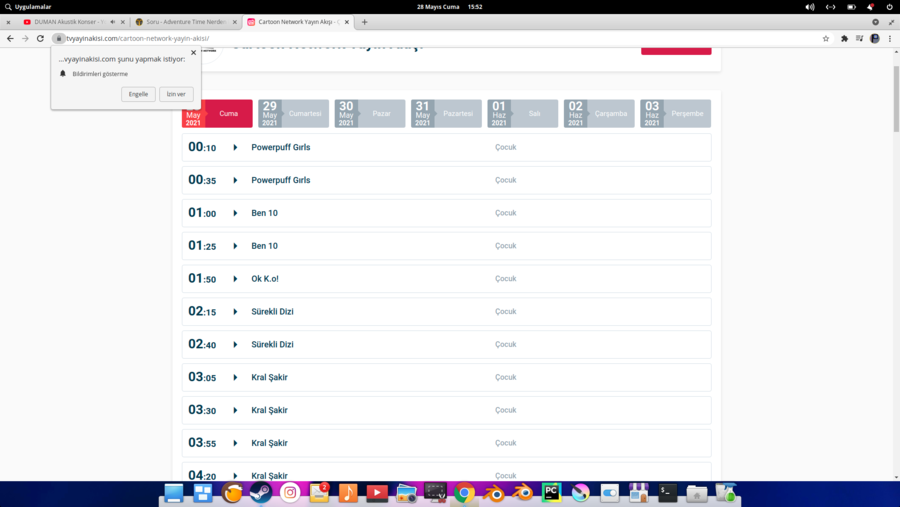Open a new browser tab
Viewport: 900px width, 507px height.
tap(364, 22)
